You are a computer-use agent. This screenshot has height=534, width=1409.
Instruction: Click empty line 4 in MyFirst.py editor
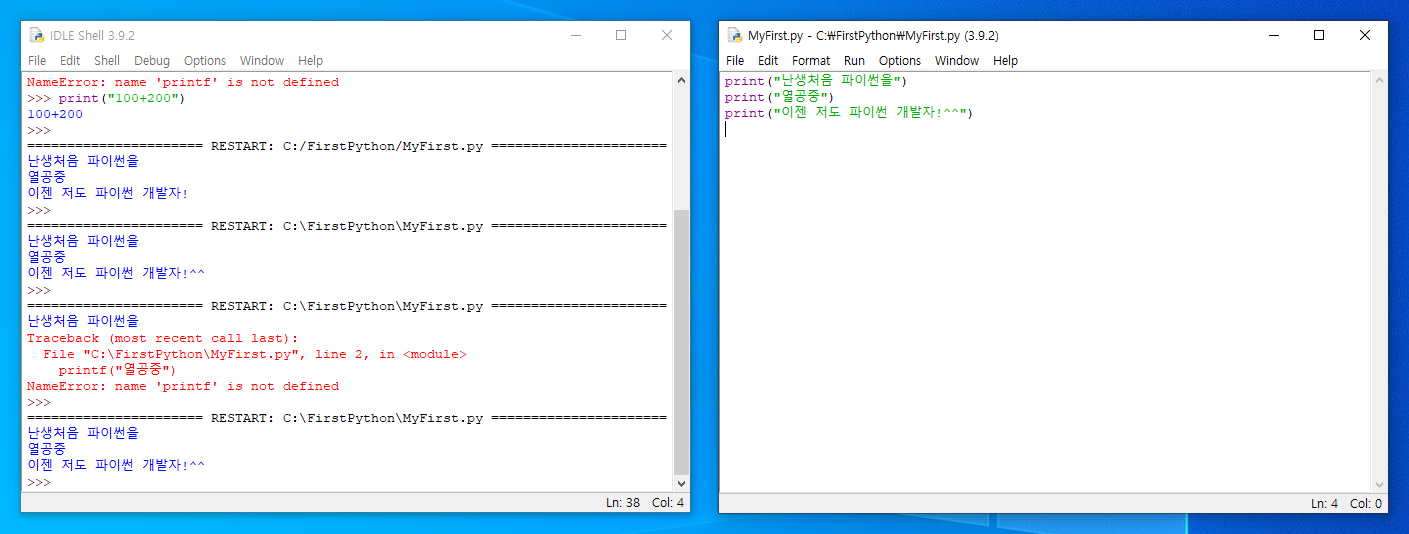pyautogui.click(x=1046, y=129)
